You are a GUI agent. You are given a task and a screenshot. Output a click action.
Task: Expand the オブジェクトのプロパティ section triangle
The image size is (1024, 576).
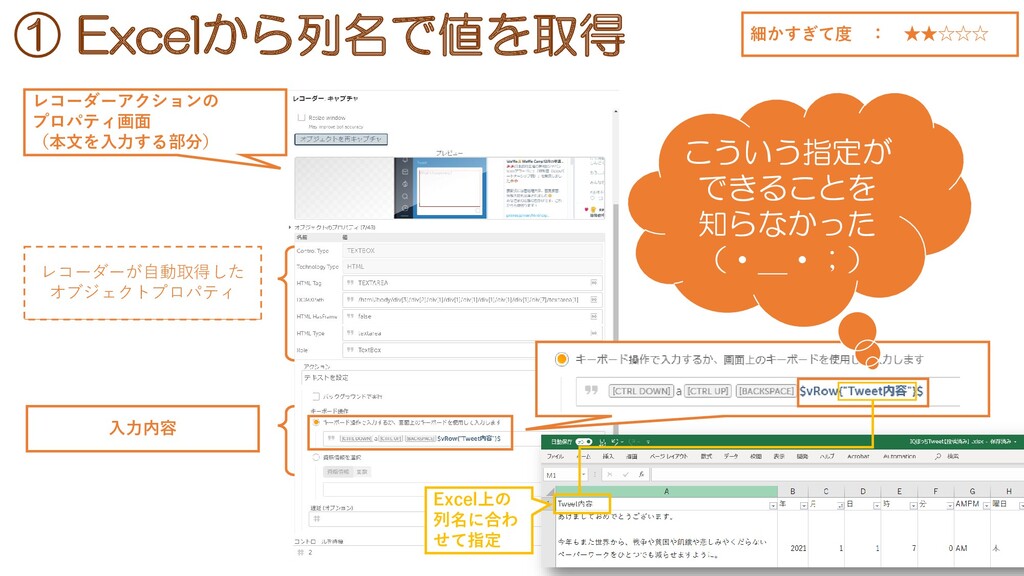[291, 227]
